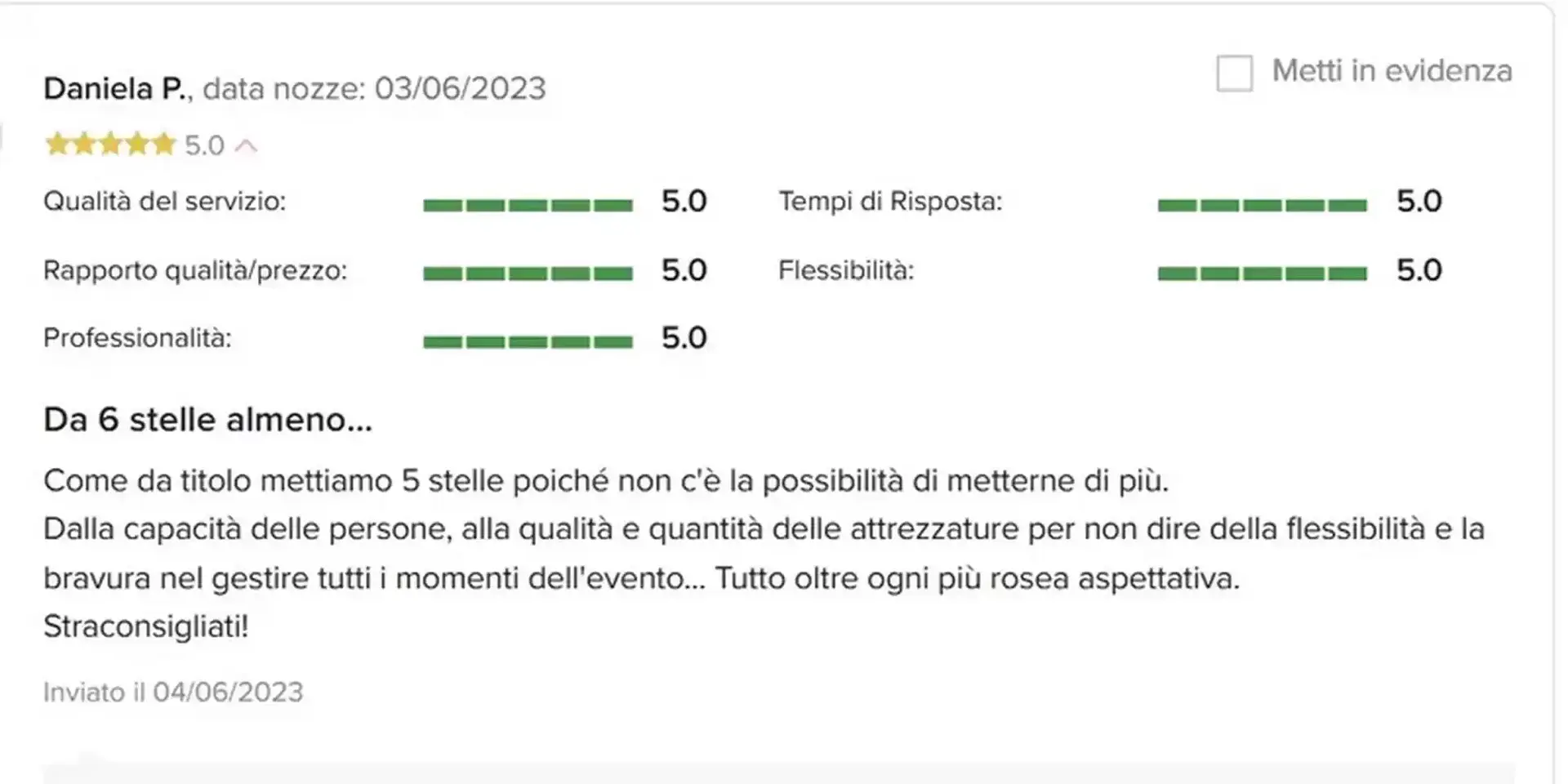Click the Tempi di Risposta 5.0 score

pos(1419,201)
